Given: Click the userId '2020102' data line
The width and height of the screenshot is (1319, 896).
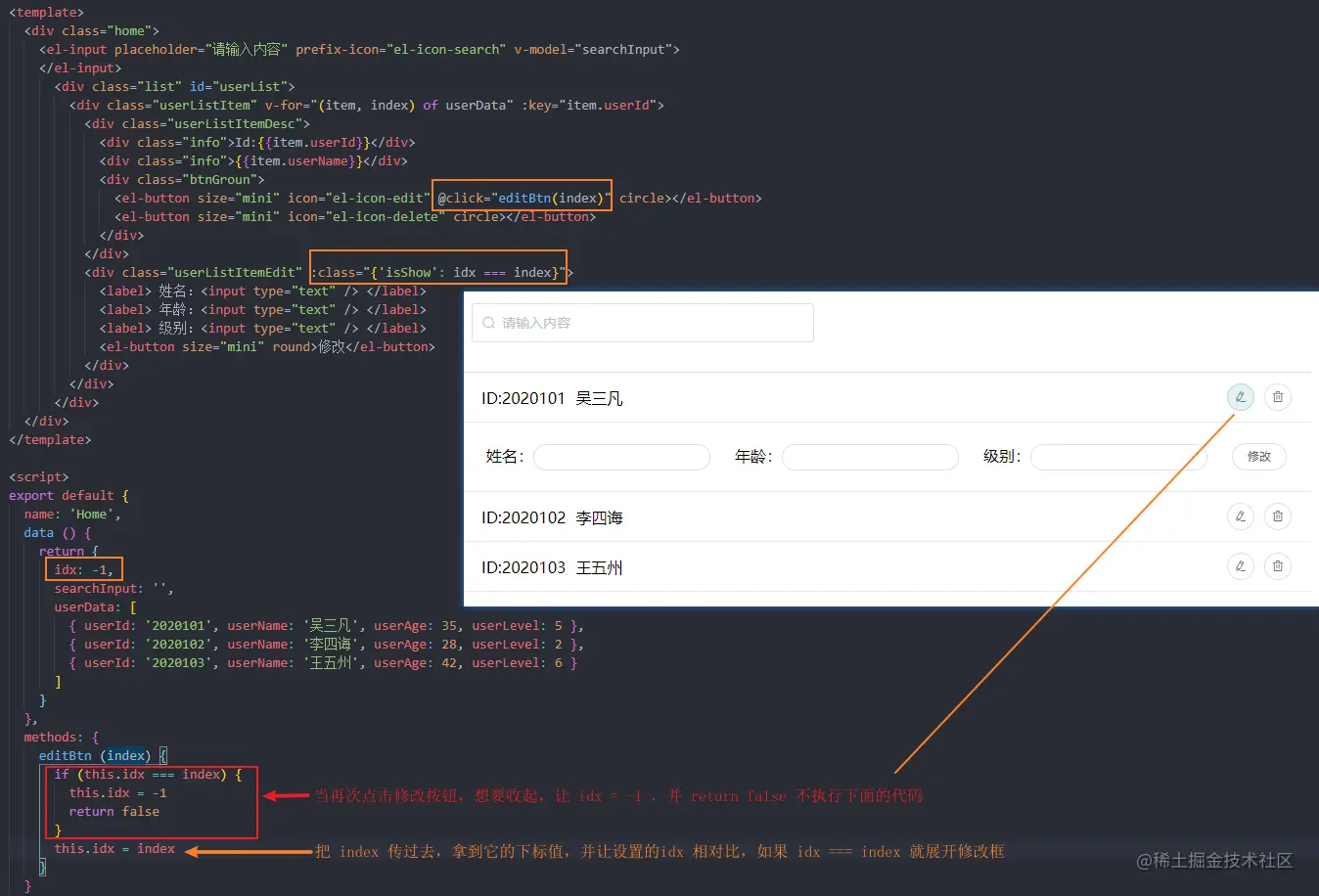Looking at the screenshot, I should pyautogui.click(x=326, y=644).
